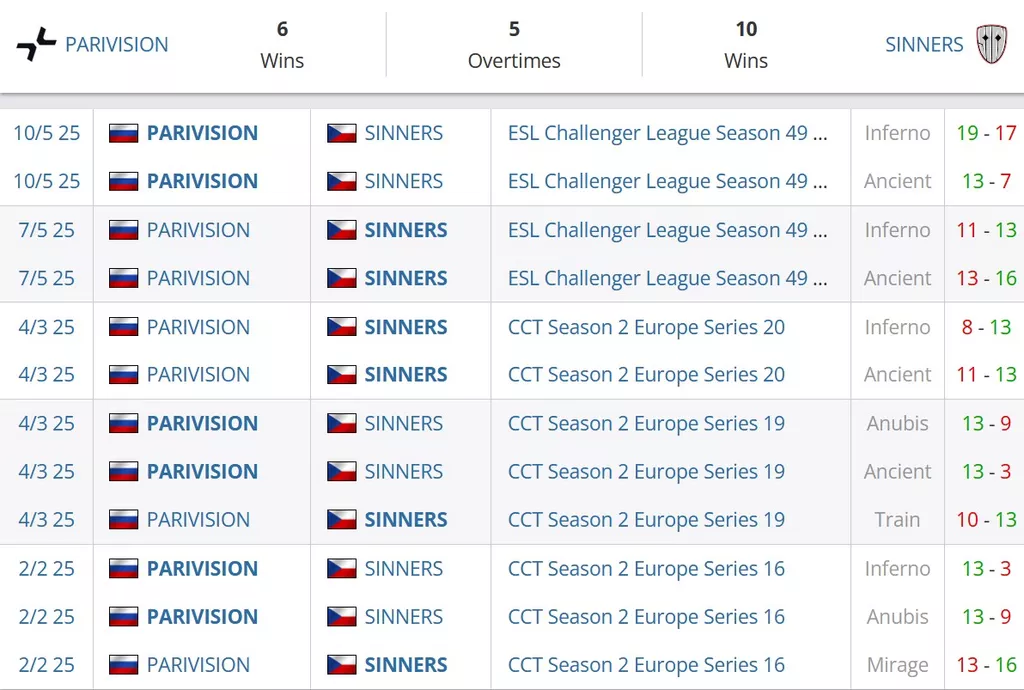Image resolution: width=1024 pixels, height=690 pixels.
Task: Click Czech flag in the 13 - 7 Ancient row
Action: (341, 181)
